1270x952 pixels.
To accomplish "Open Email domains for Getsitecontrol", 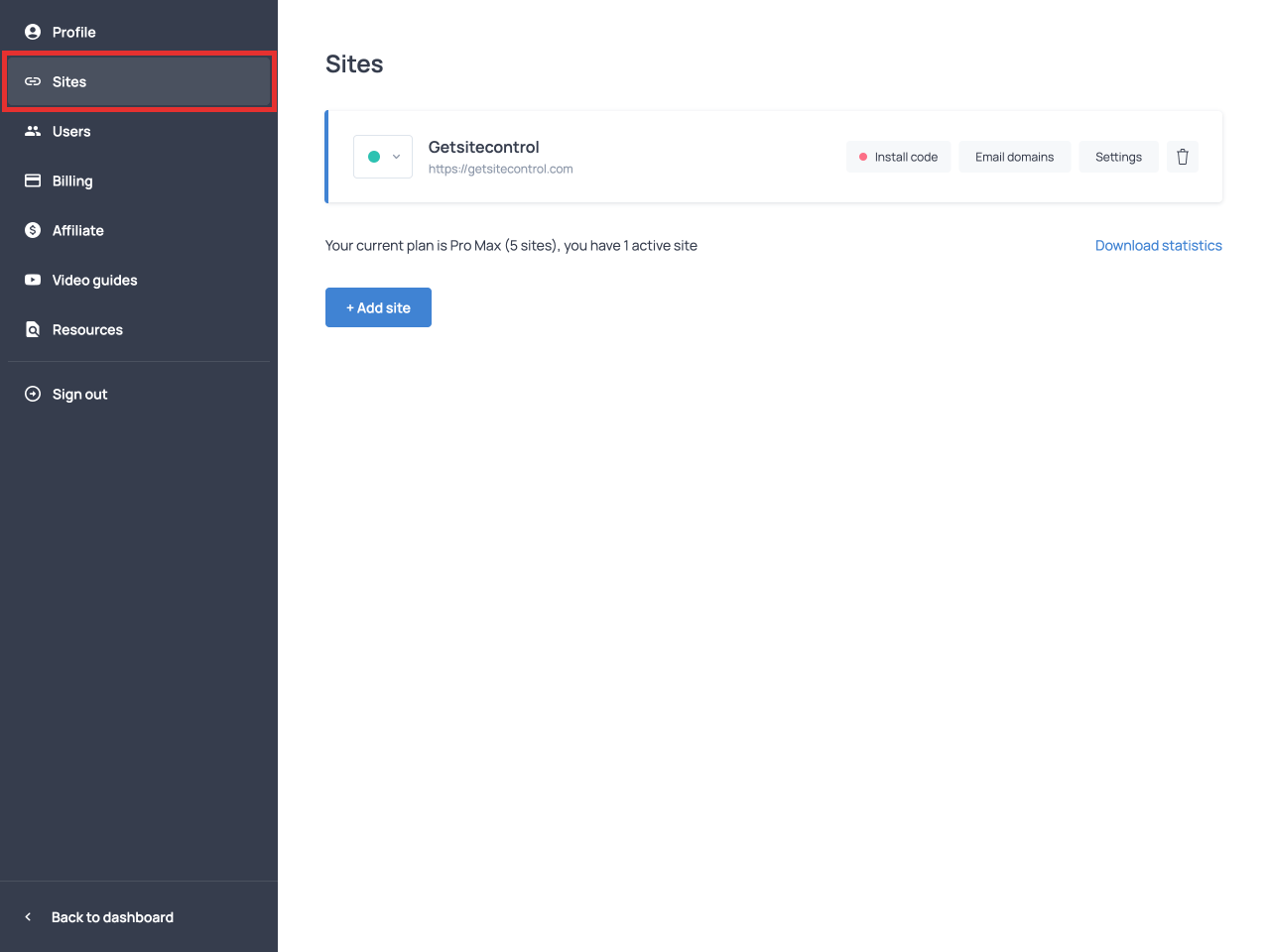I will click(1014, 157).
